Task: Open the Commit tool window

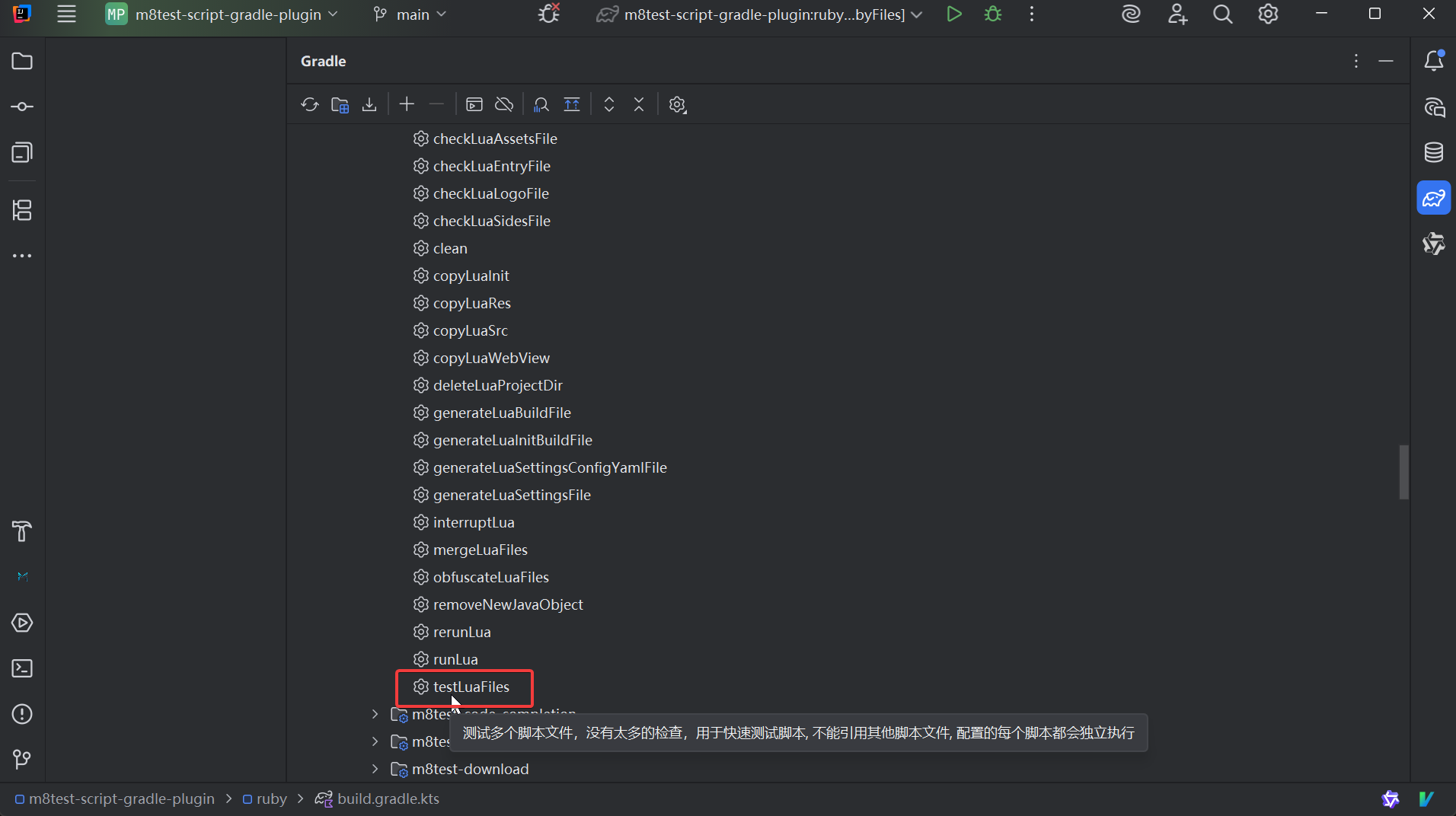Action: 22,107
